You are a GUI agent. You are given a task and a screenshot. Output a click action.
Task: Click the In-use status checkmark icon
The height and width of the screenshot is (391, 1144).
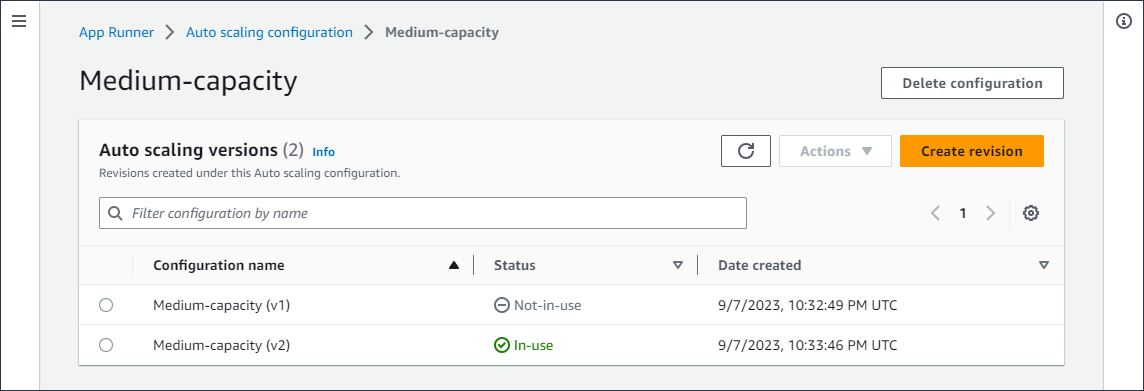501,345
